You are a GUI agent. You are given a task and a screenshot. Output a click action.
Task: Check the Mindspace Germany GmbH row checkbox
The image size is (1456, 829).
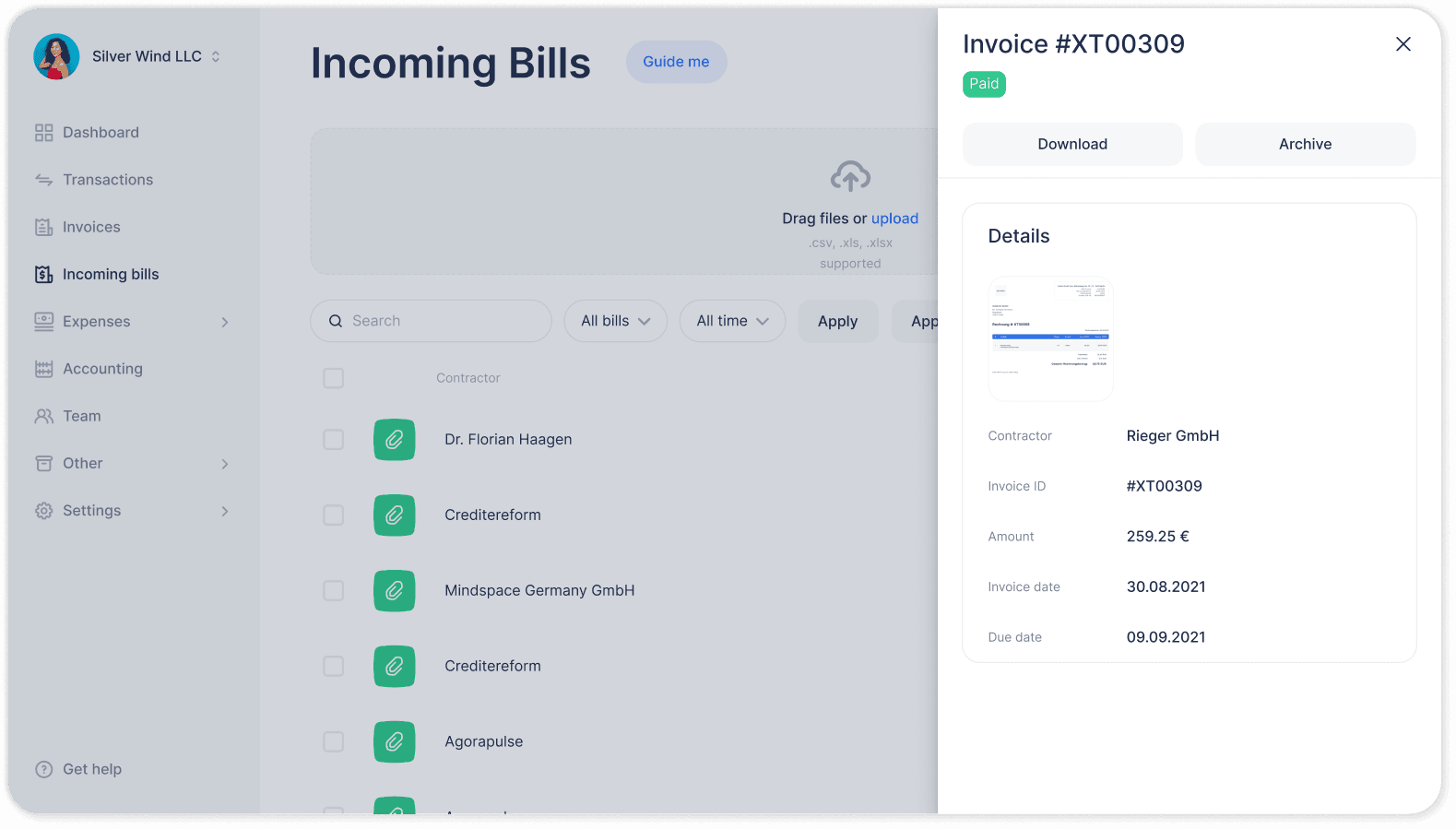(x=333, y=591)
